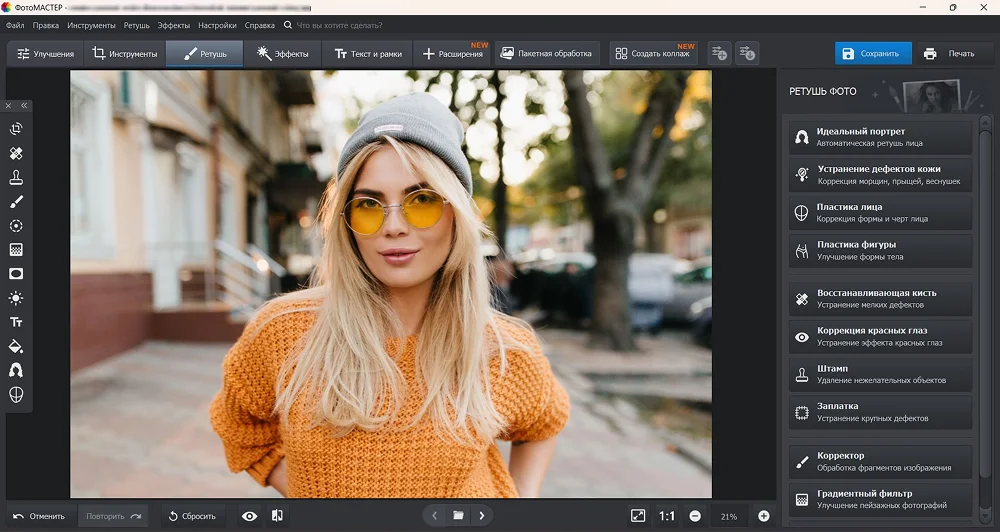The image size is (1000, 532).
Task: Click the Сбросить reset button
Action: point(193,516)
